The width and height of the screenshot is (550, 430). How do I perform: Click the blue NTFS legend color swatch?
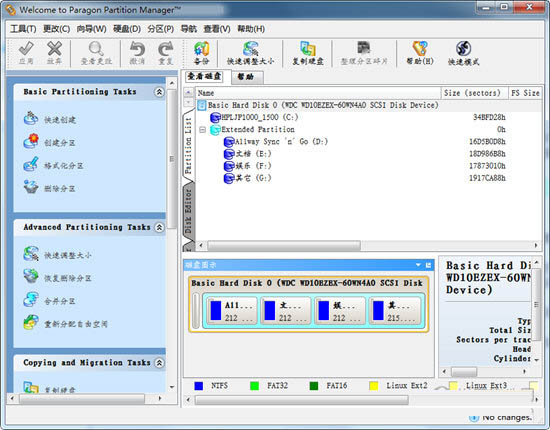pos(199,386)
